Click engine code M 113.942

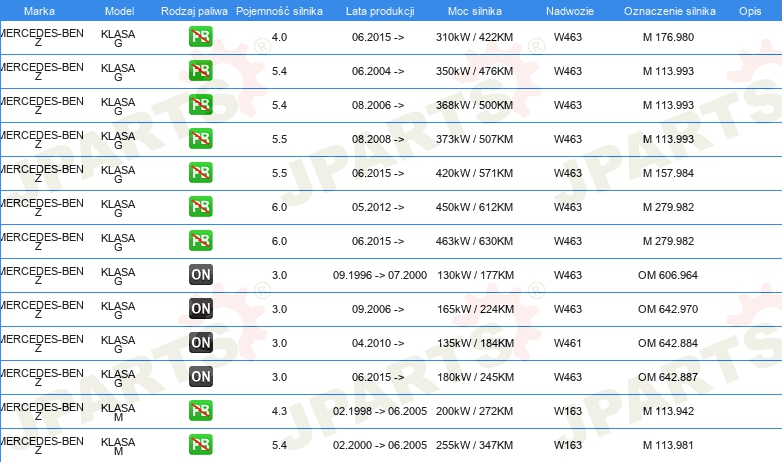click(668, 411)
